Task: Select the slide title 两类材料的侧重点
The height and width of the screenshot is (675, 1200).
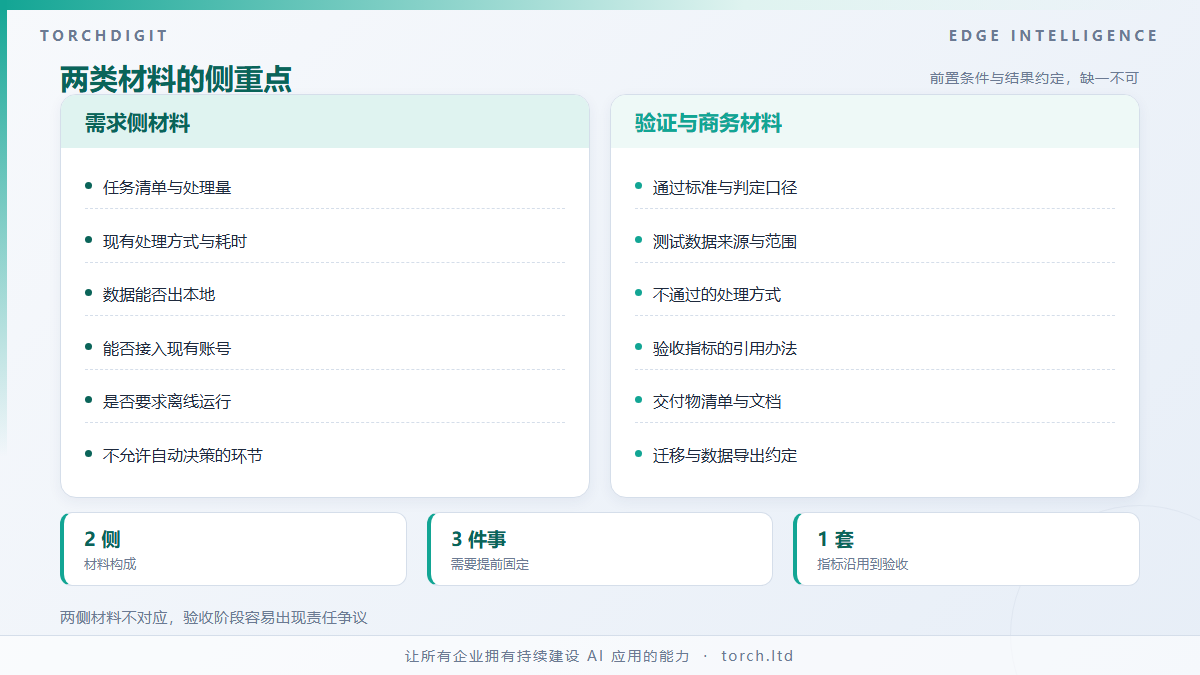Action: [176, 79]
